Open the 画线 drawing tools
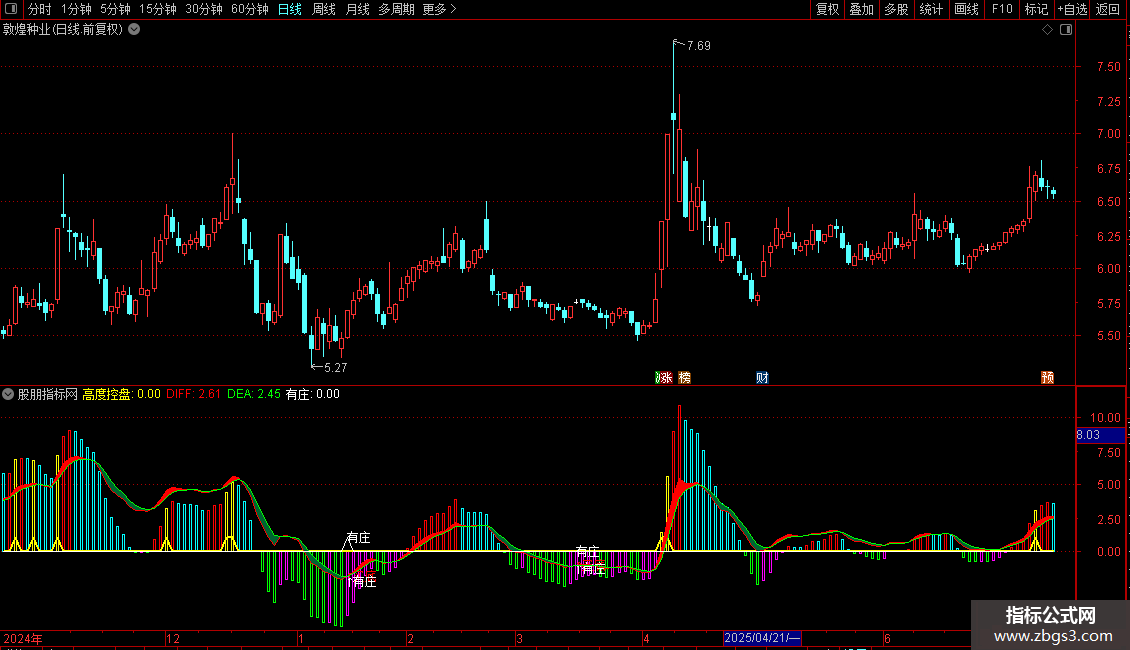This screenshot has height=650, width=1130. tap(966, 9)
